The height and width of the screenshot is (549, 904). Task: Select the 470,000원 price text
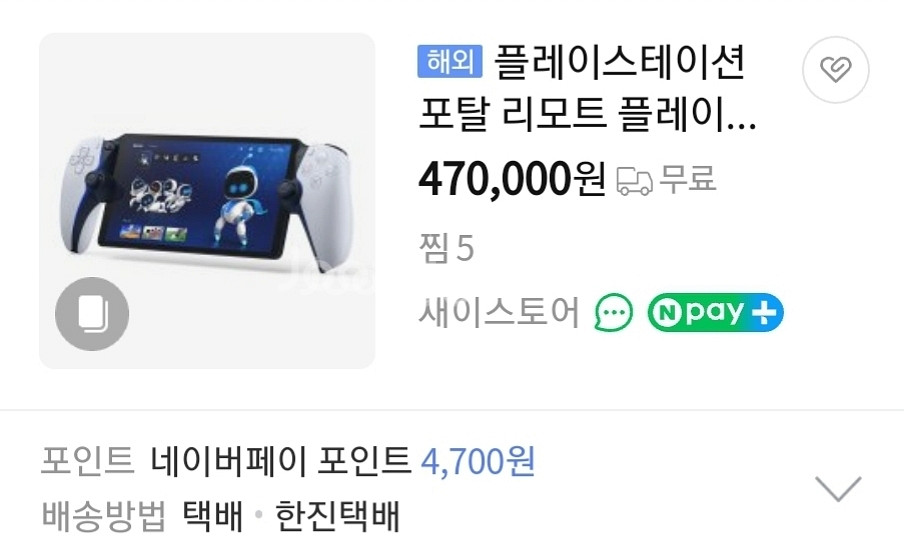512,179
